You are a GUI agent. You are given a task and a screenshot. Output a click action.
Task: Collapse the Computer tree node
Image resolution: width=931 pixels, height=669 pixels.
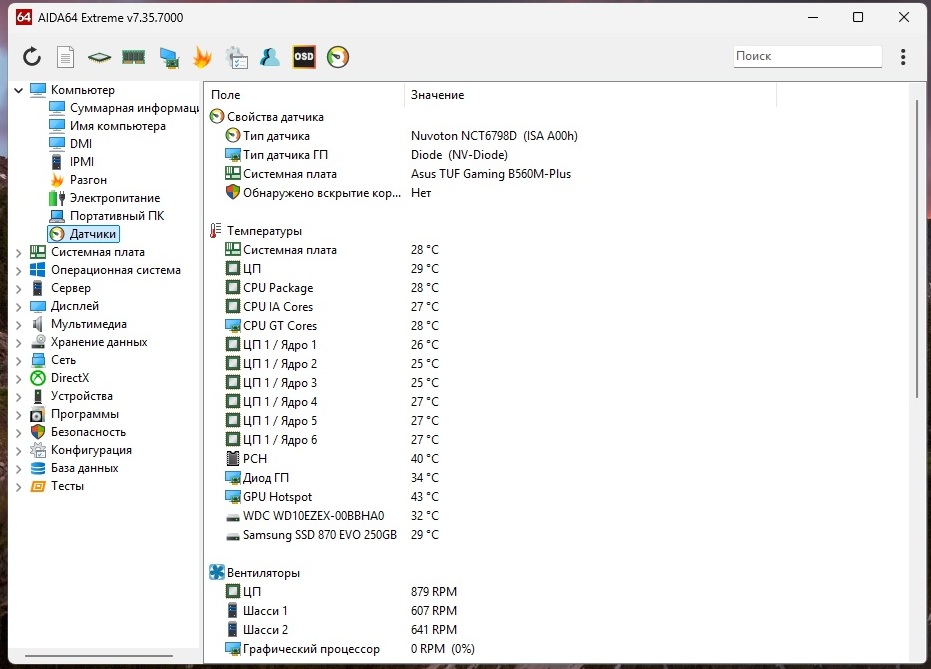(x=18, y=90)
